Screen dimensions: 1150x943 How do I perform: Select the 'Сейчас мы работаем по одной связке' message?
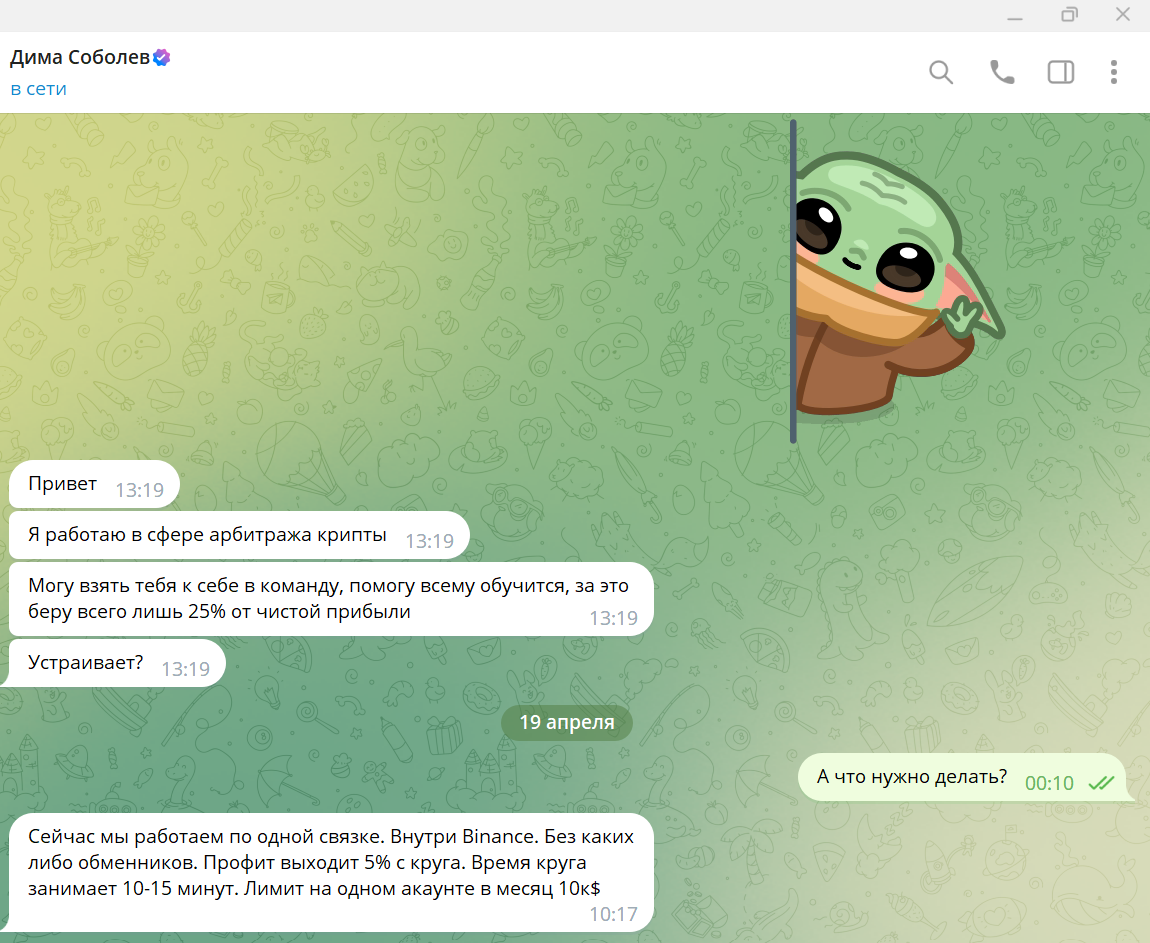pos(331,873)
